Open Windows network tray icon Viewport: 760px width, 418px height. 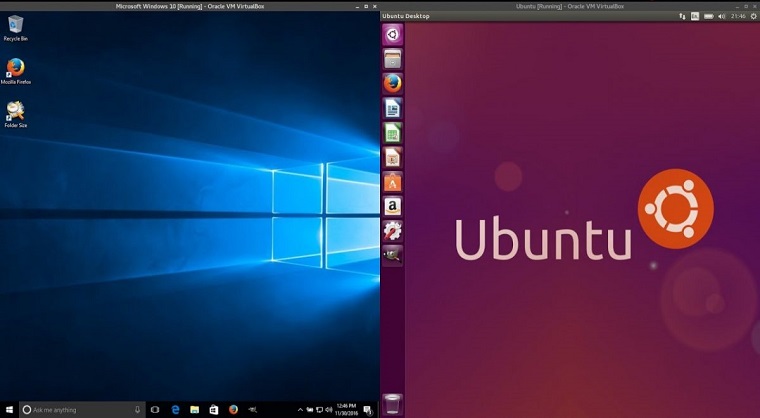(319, 410)
